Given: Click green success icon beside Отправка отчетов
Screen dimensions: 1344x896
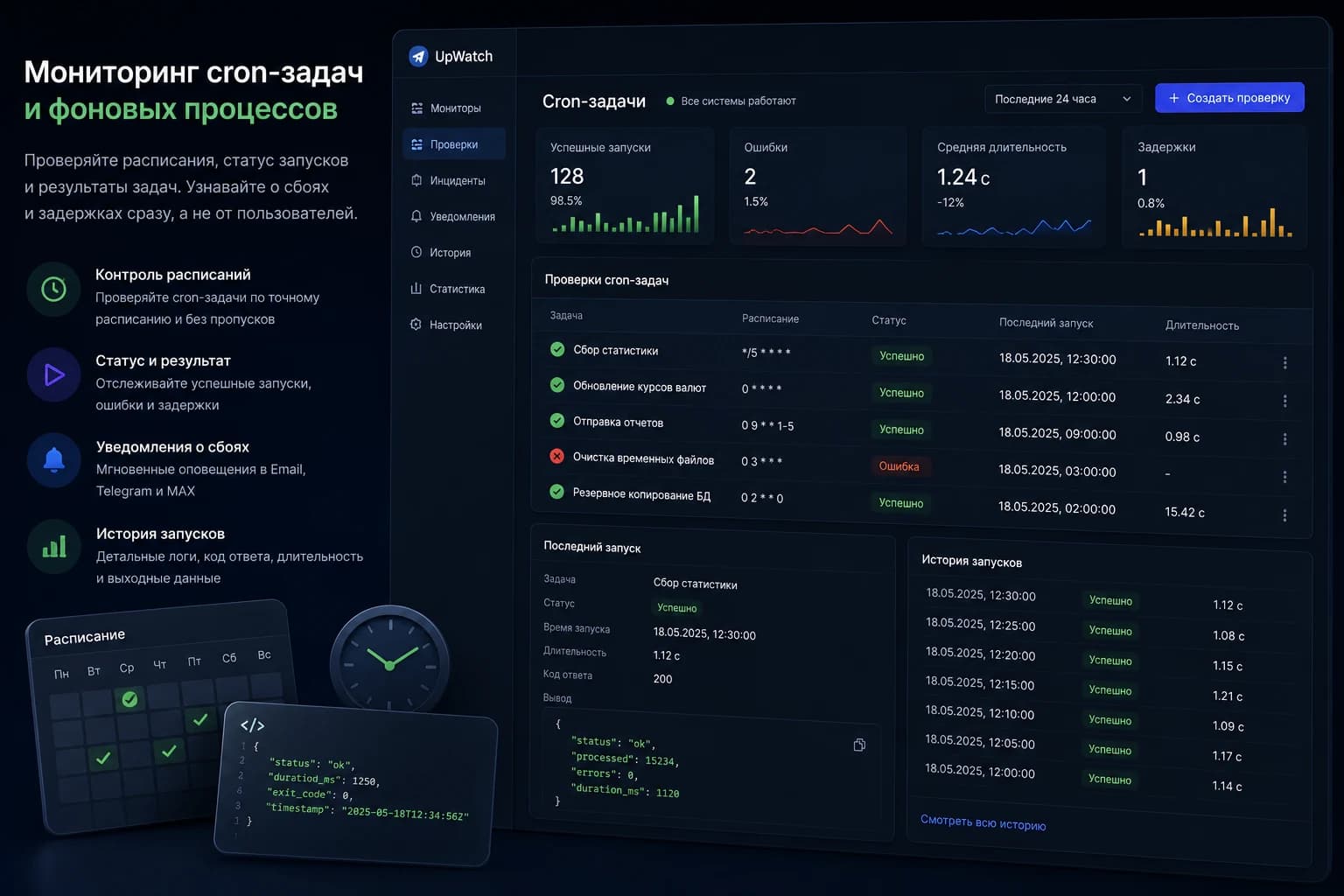Looking at the screenshot, I should 556,420.
